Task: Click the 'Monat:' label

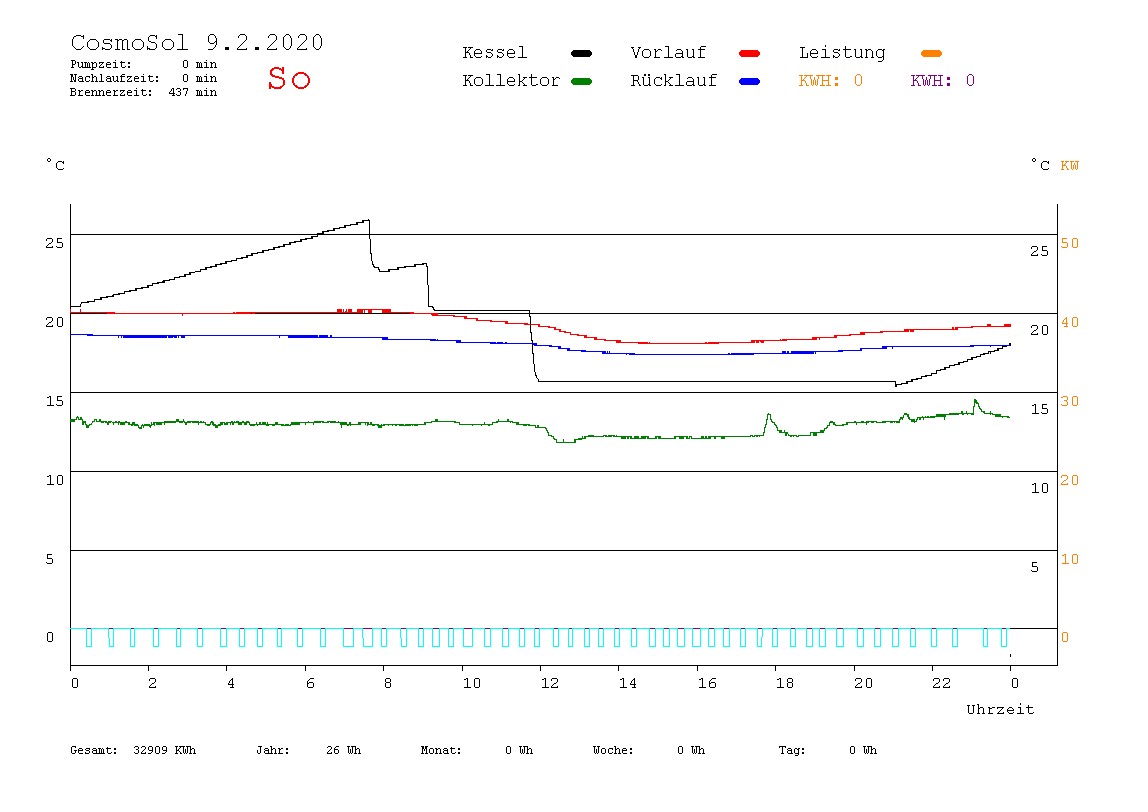Action: click(x=441, y=750)
